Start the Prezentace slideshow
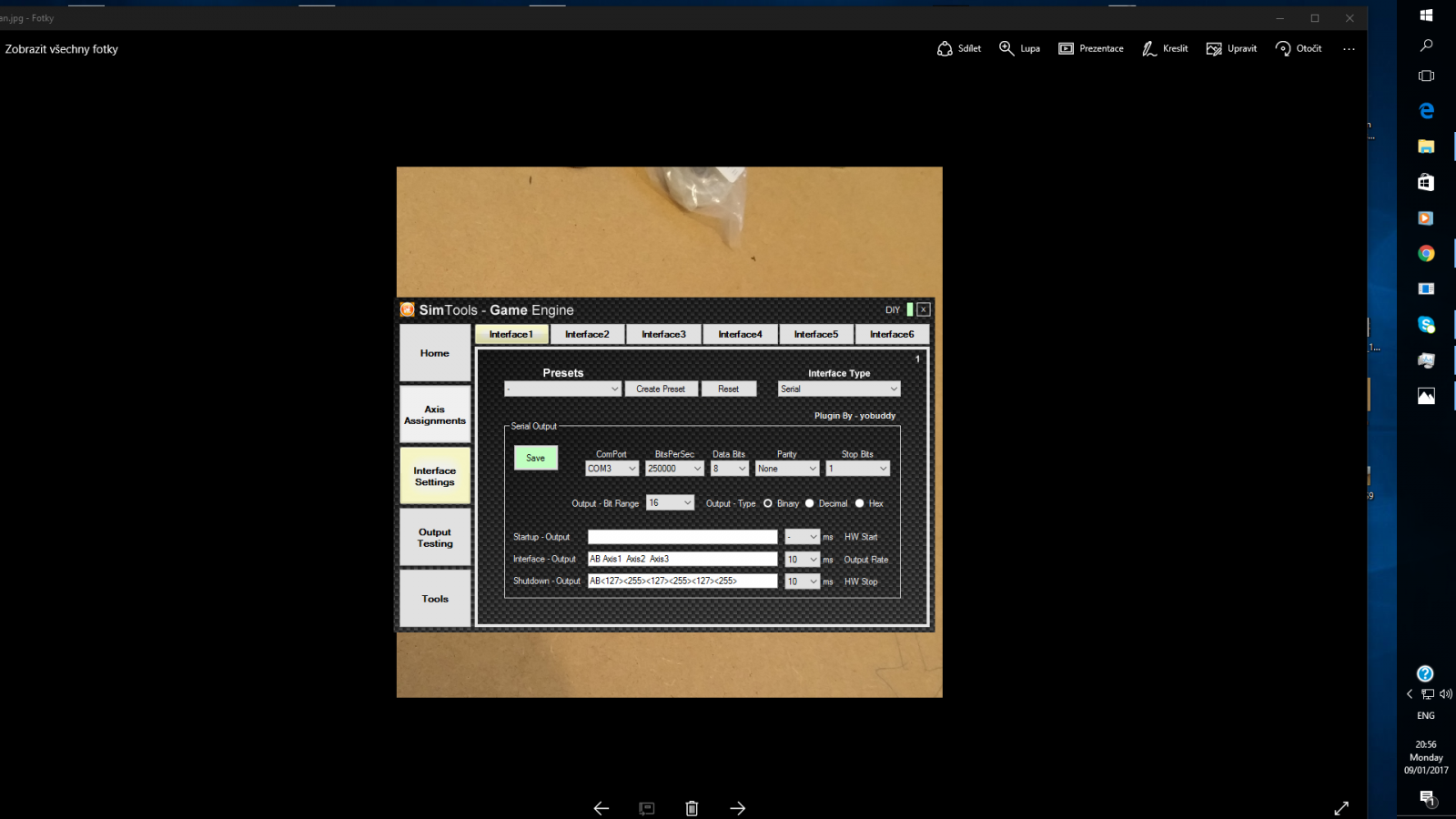This screenshot has height=819, width=1456. pos(1090,48)
